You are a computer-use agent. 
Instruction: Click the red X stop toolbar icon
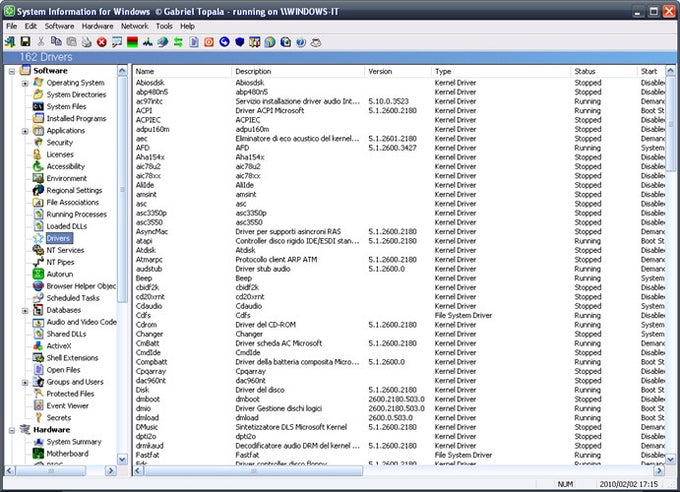[101, 42]
